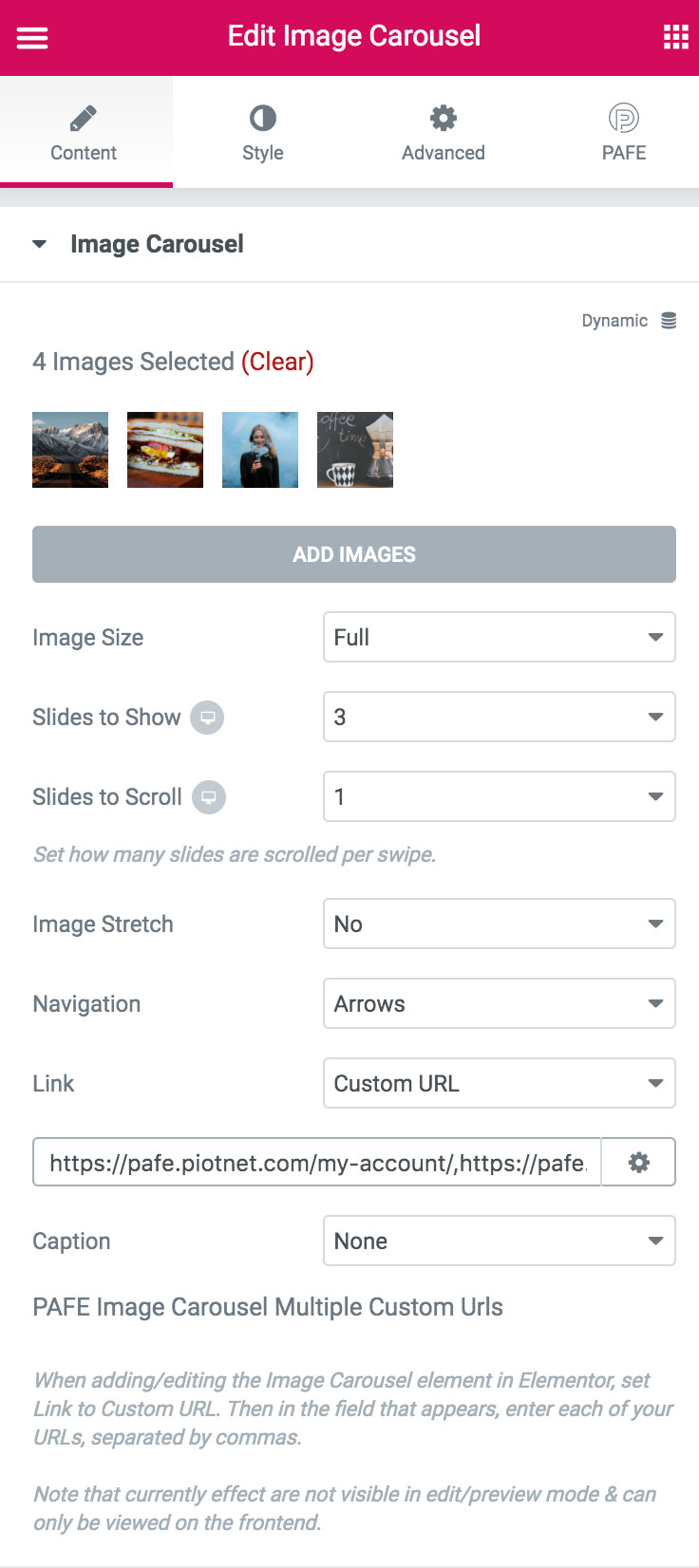
Task: Select the mountain road thumbnail
Action: [x=70, y=450]
